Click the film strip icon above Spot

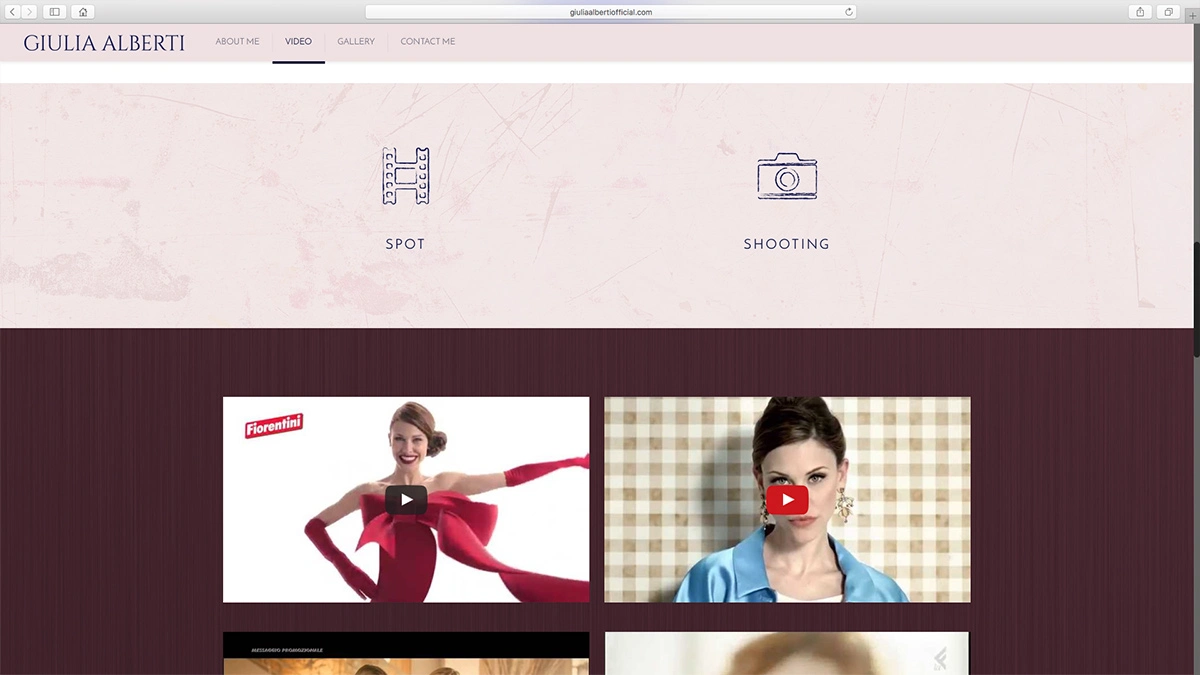pyautogui.click(x=405, y=176)
